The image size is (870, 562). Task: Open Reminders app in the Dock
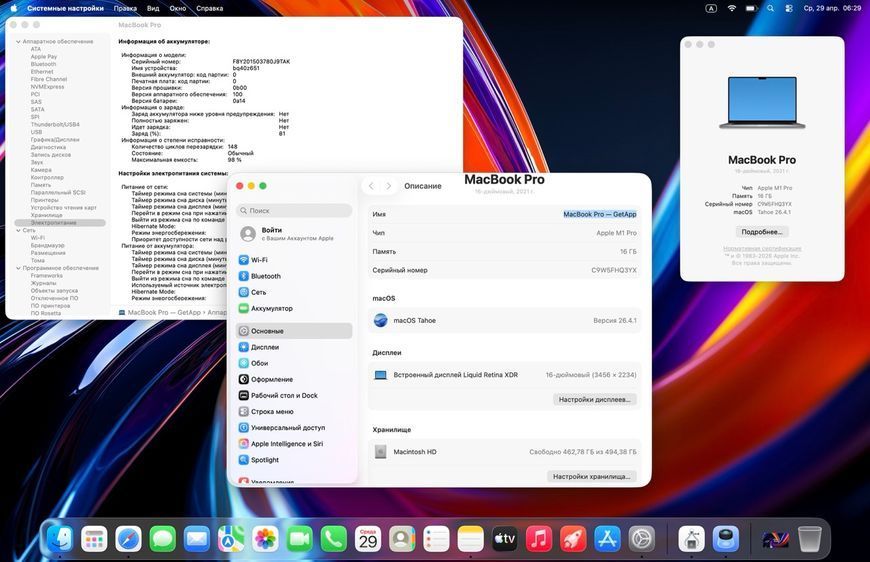[x=437, y=538]
